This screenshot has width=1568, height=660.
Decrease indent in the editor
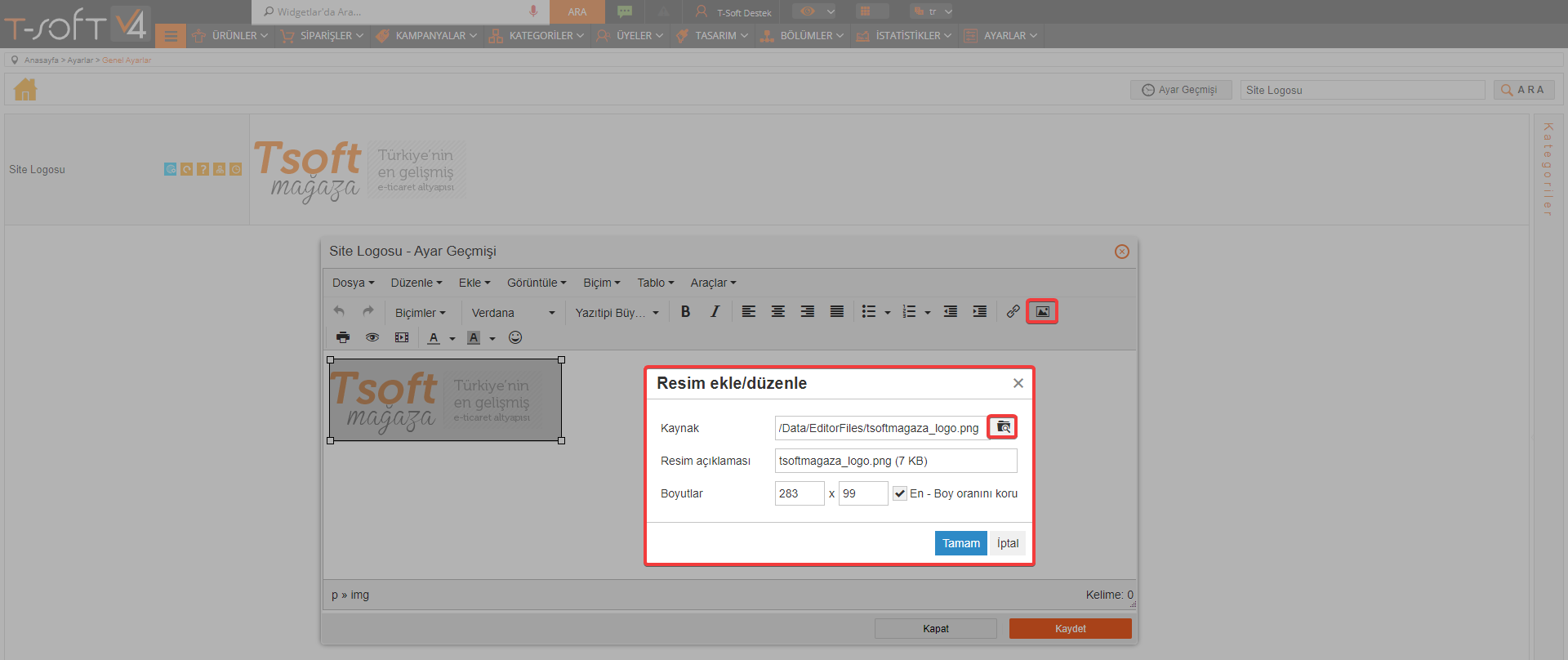[x=950, y=311]
